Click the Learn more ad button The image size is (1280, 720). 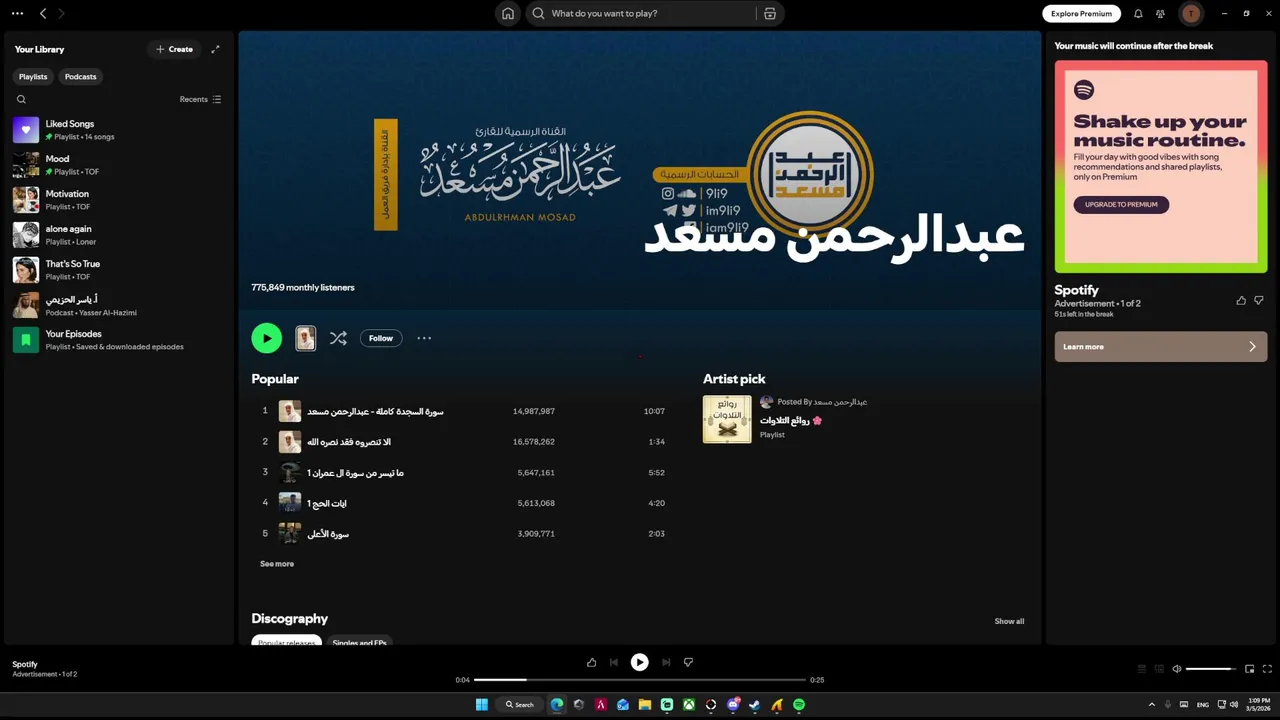(1161, 347)
